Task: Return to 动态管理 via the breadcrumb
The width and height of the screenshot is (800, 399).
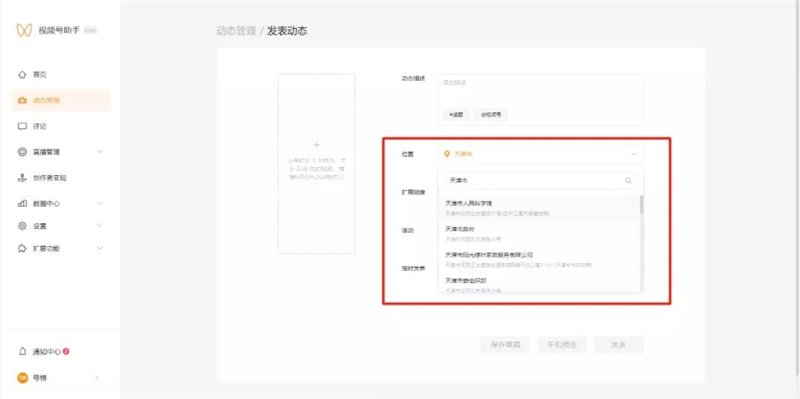Action: pyautogui.click(x=236, y=31)
